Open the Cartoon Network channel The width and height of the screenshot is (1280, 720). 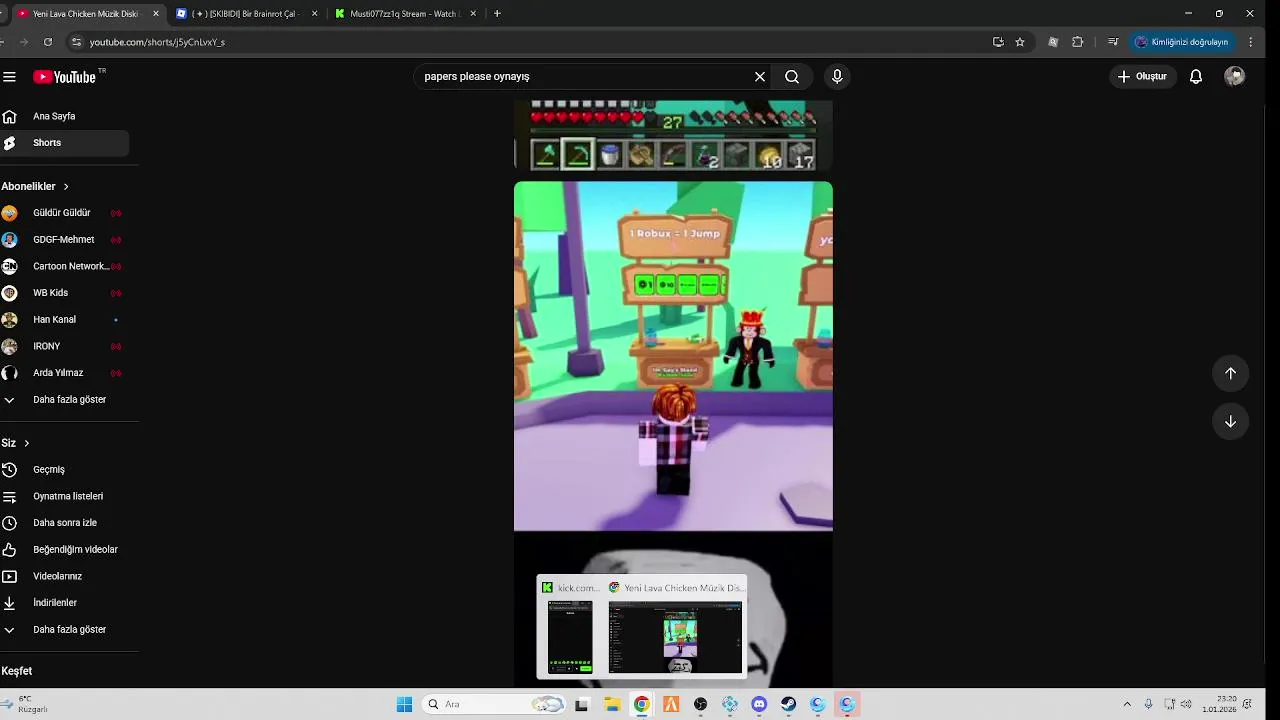[64, 266]
